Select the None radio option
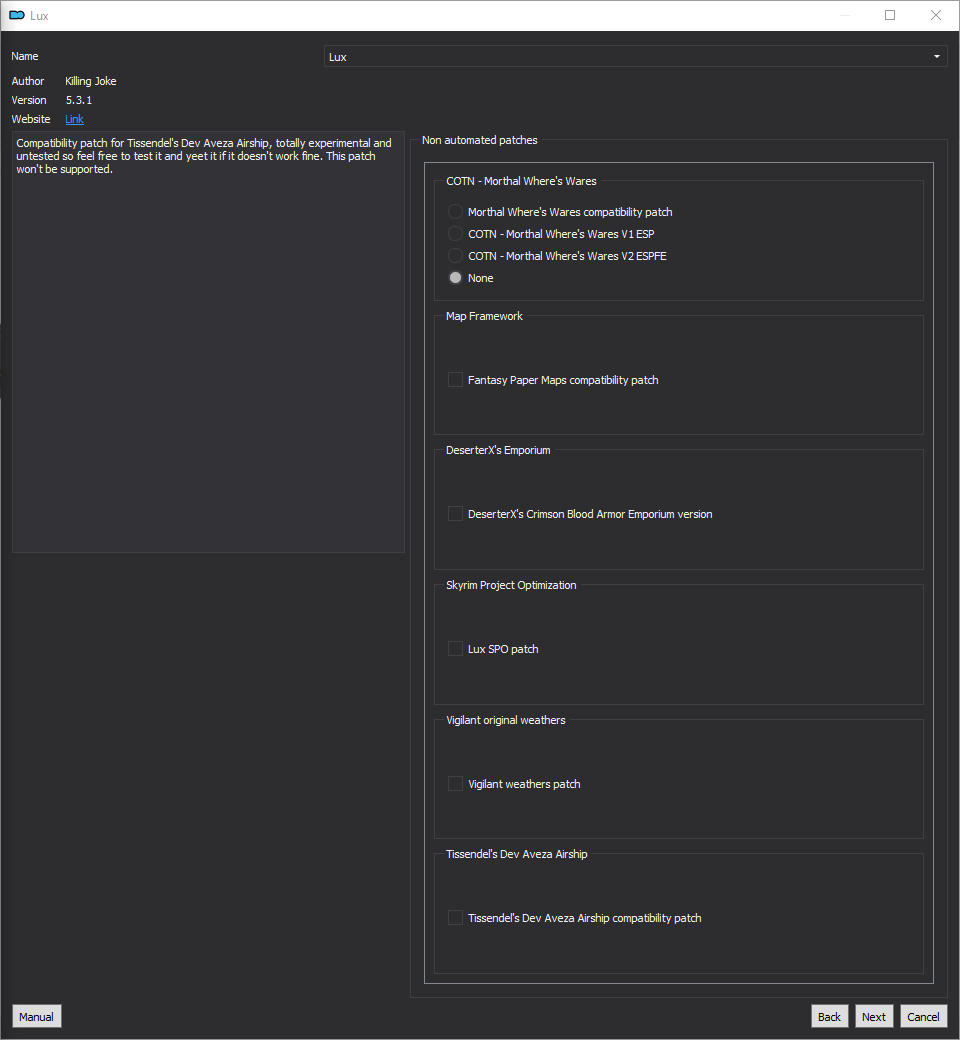 tap(456, 278)
